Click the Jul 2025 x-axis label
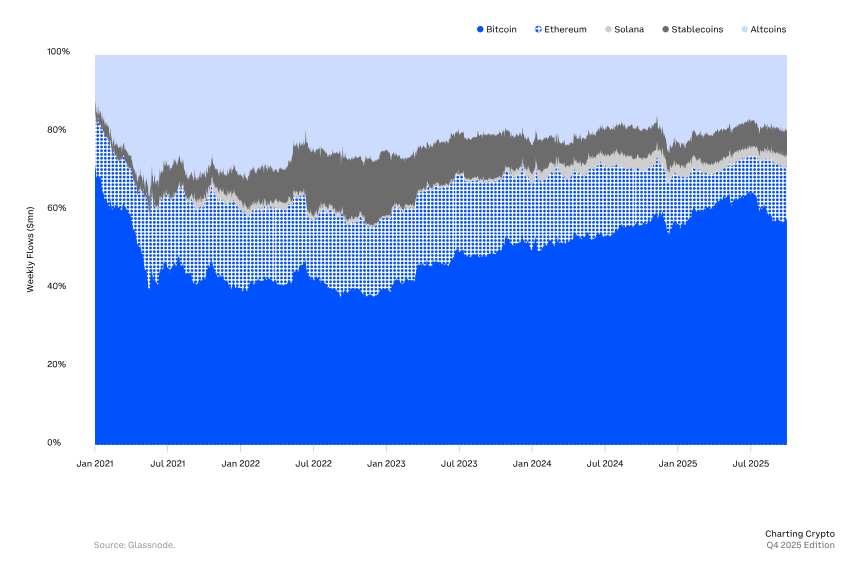 pos(750,464)
